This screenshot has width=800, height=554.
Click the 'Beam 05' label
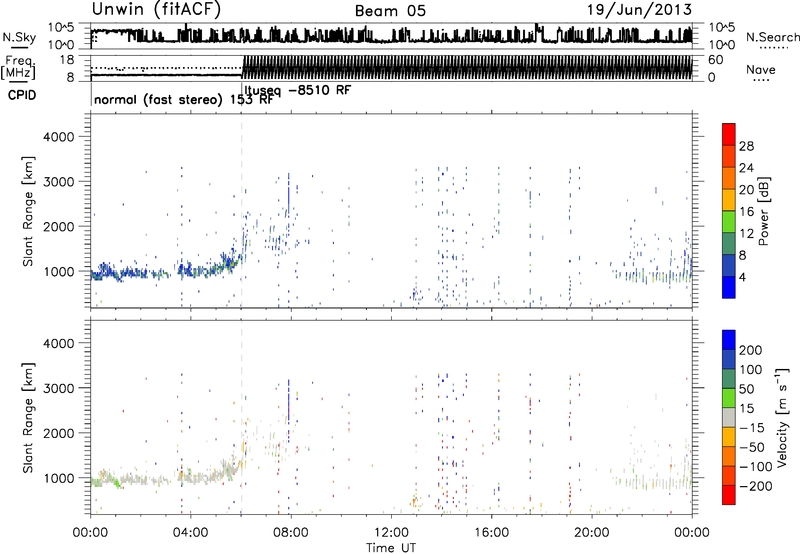tap(390, 11)
